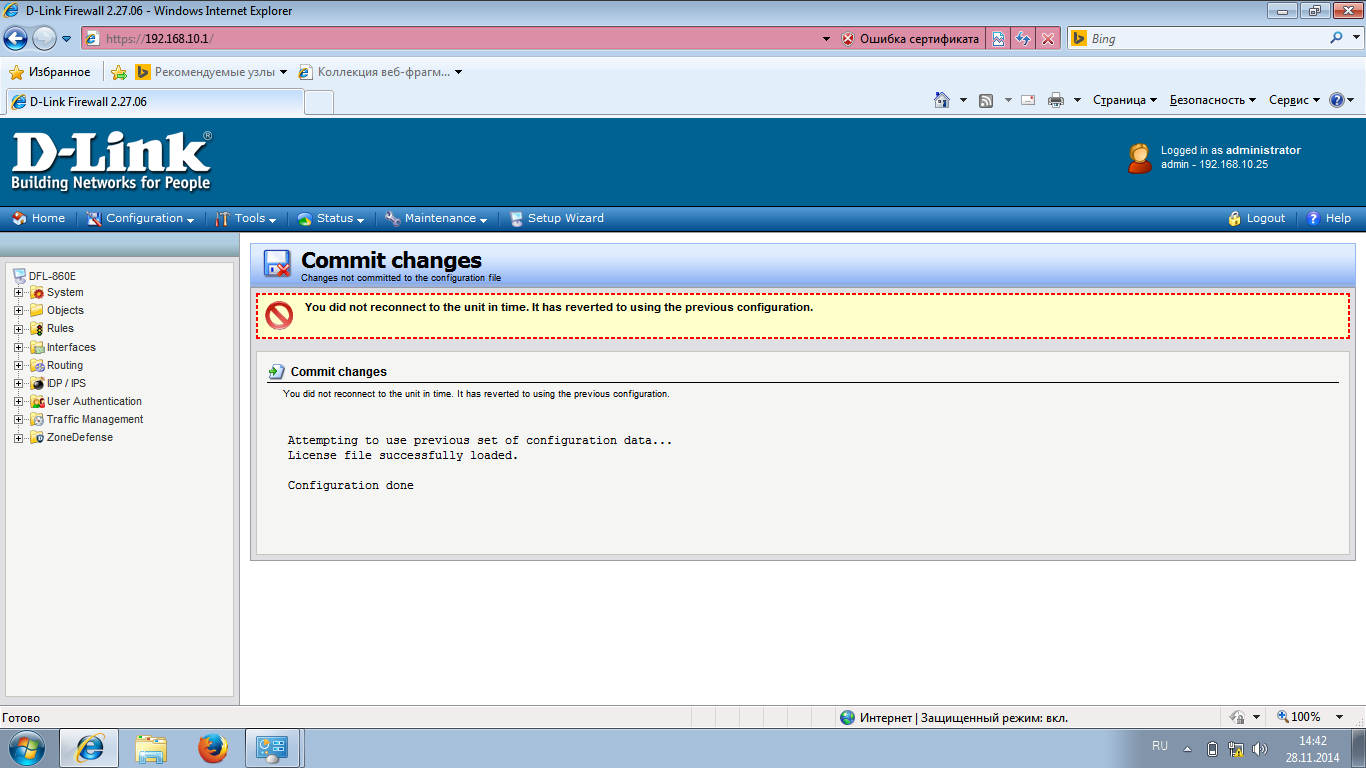Click the administrator user avatar icon

pos(1139,158)
